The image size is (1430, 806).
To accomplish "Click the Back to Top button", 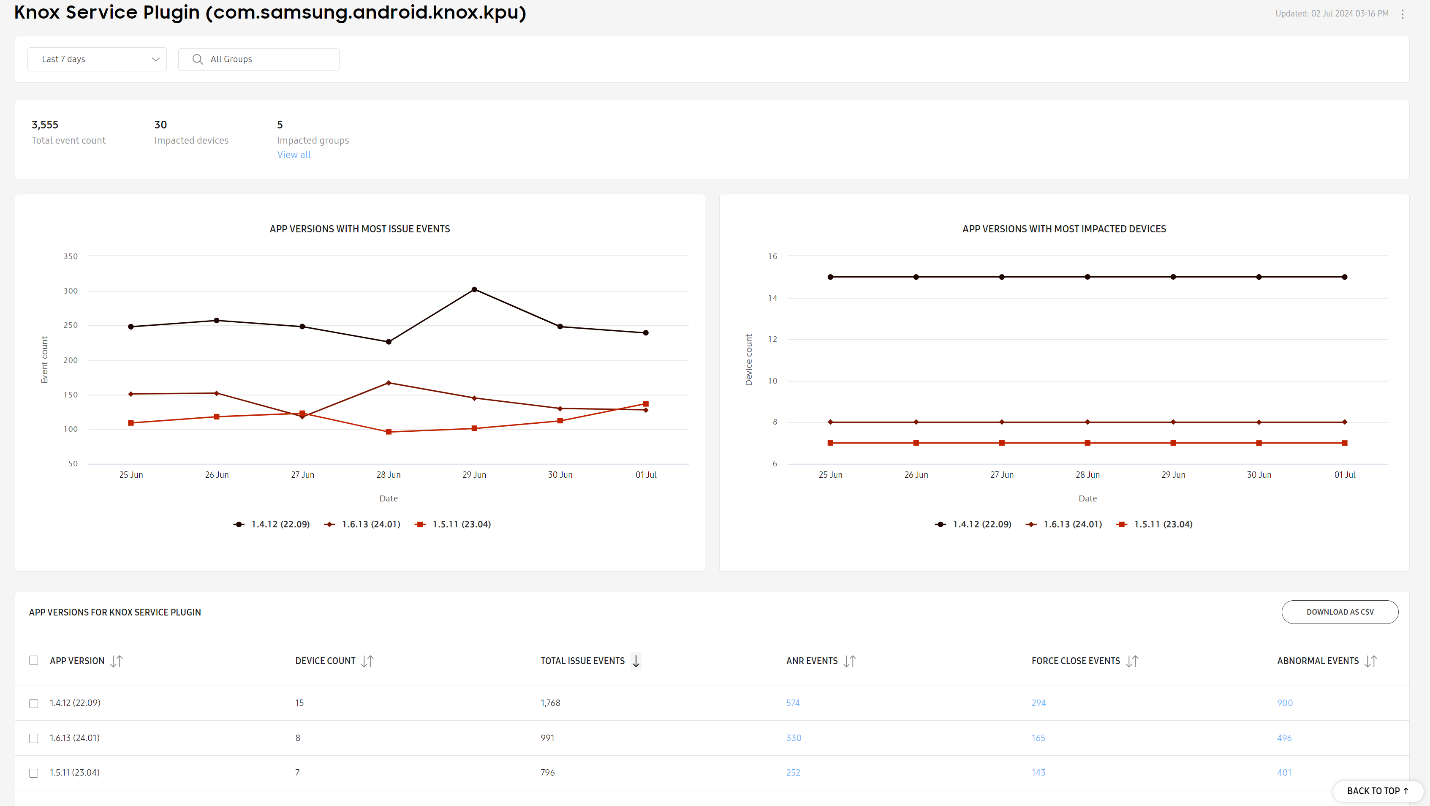I will [x=1377, y=791].
